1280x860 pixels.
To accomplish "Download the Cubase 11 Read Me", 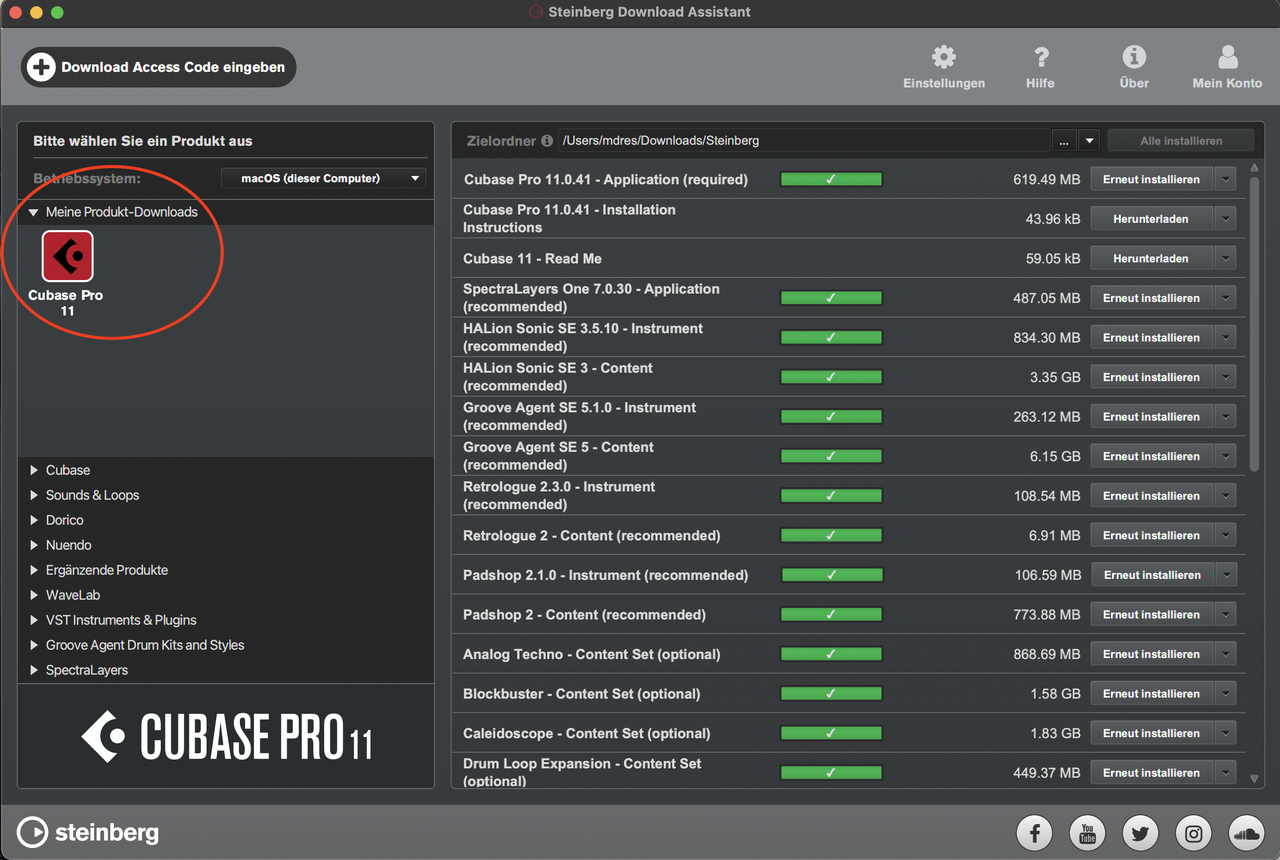I will pos(1151,258).
